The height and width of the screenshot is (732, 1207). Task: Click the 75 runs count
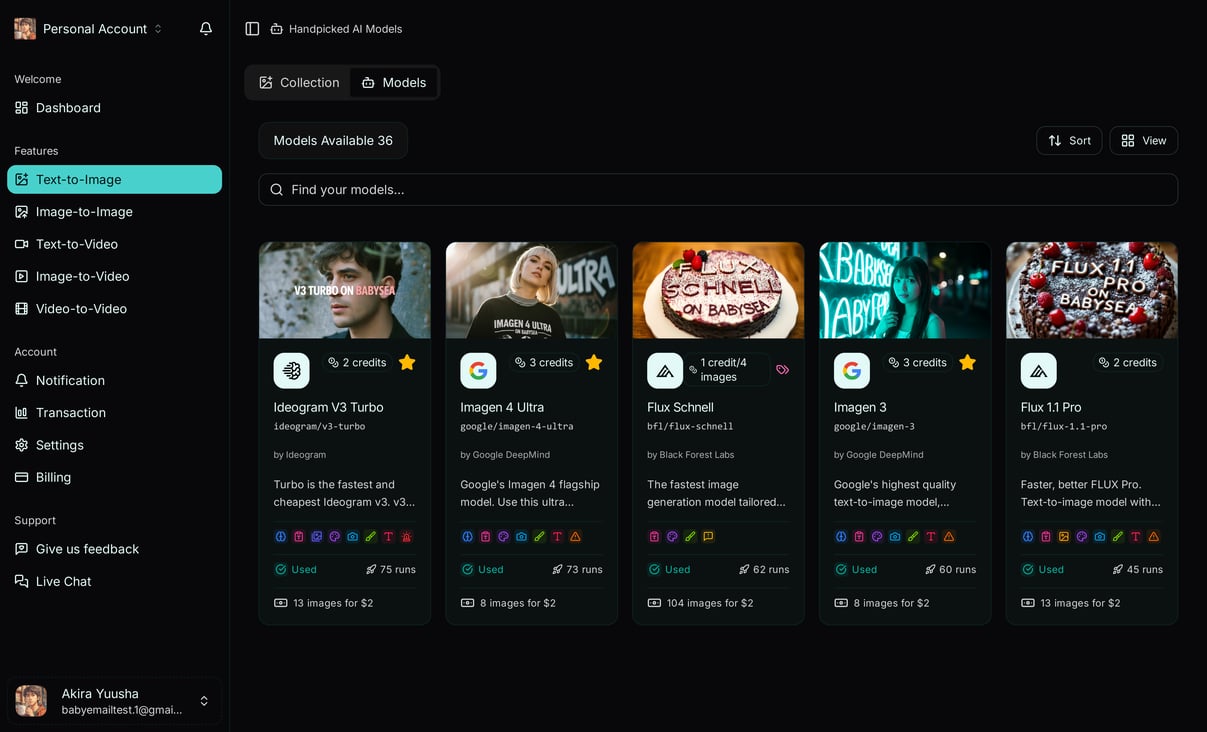tap(398, 569)
